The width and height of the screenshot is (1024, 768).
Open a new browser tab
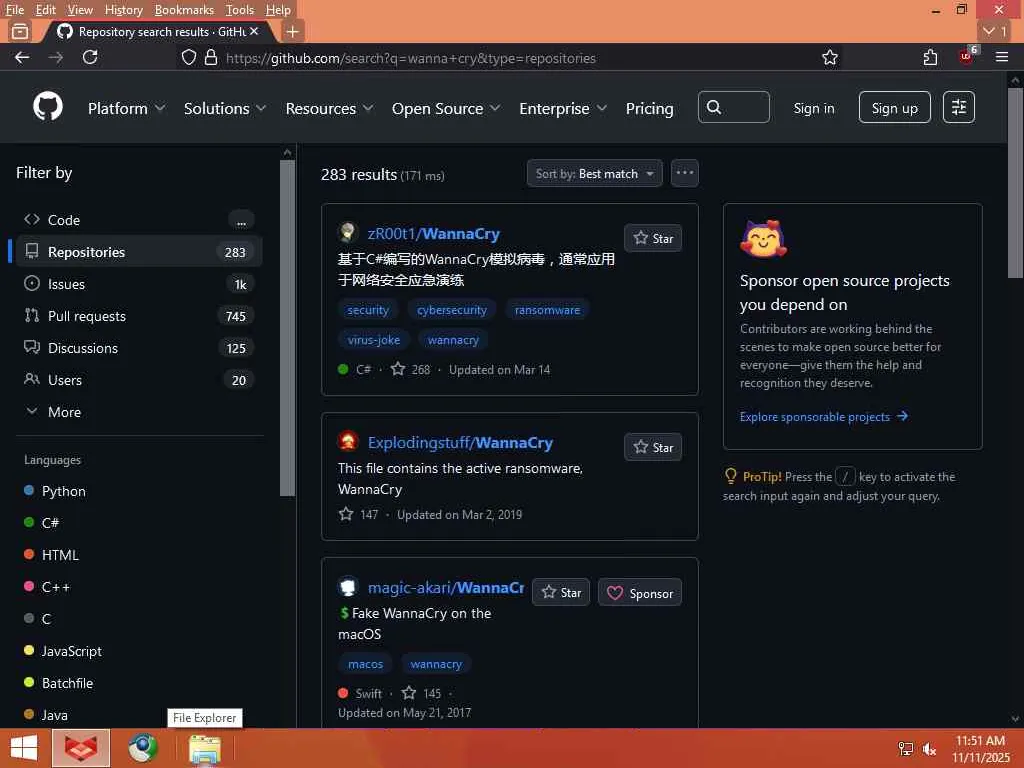tap(293, 31)
